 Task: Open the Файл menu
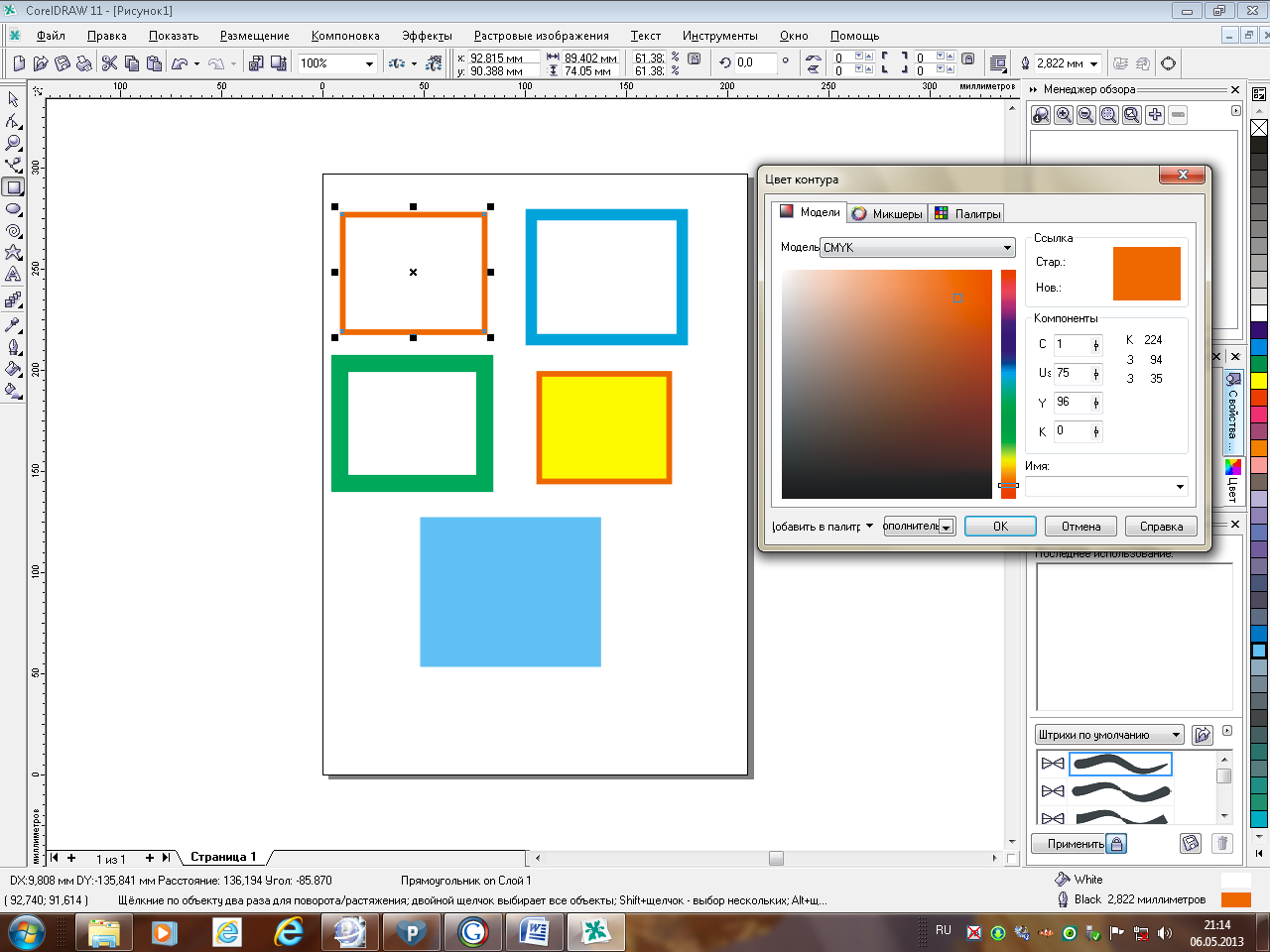coord(51,36)
